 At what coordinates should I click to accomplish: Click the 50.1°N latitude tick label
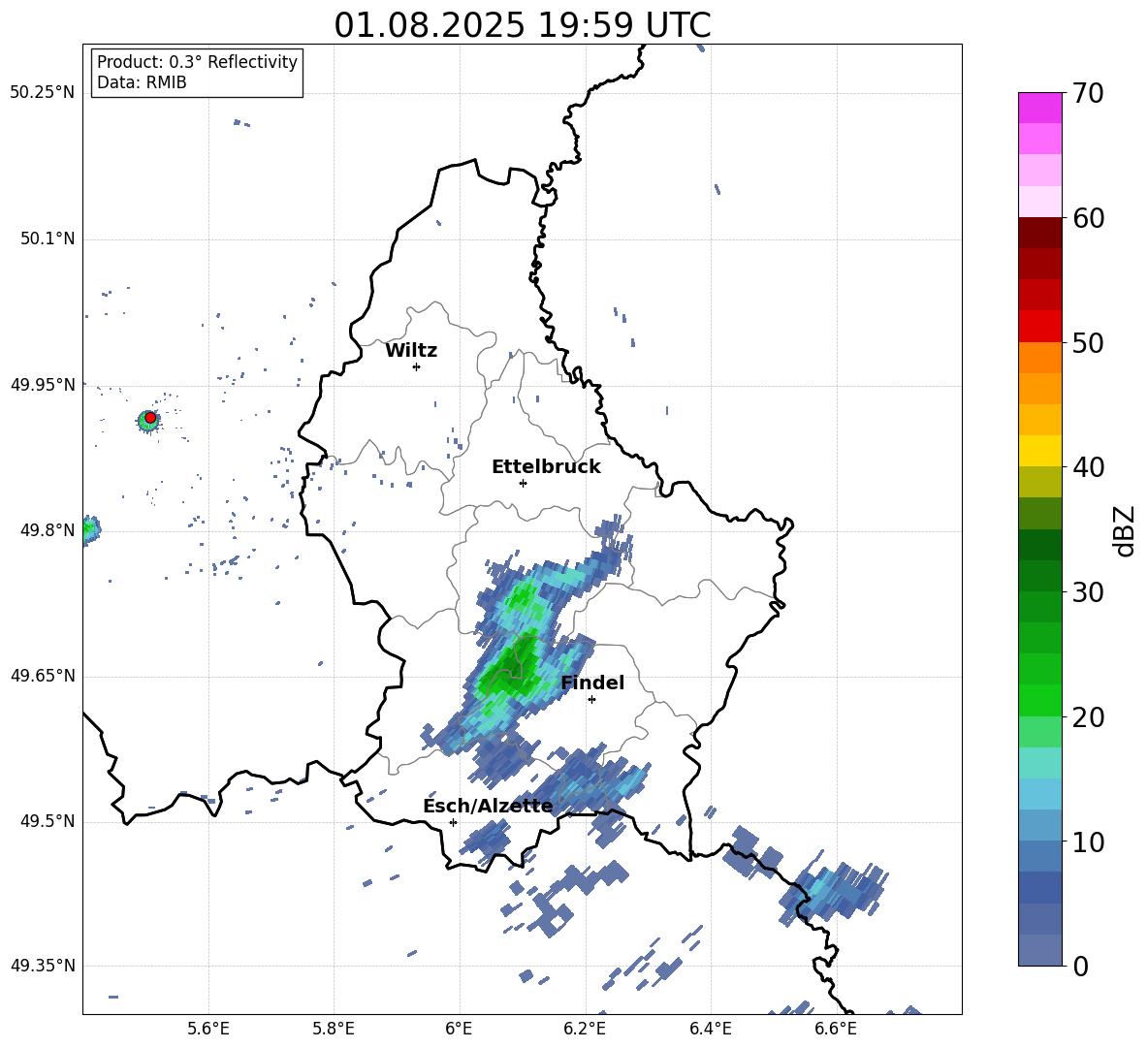tap(48, 239)
